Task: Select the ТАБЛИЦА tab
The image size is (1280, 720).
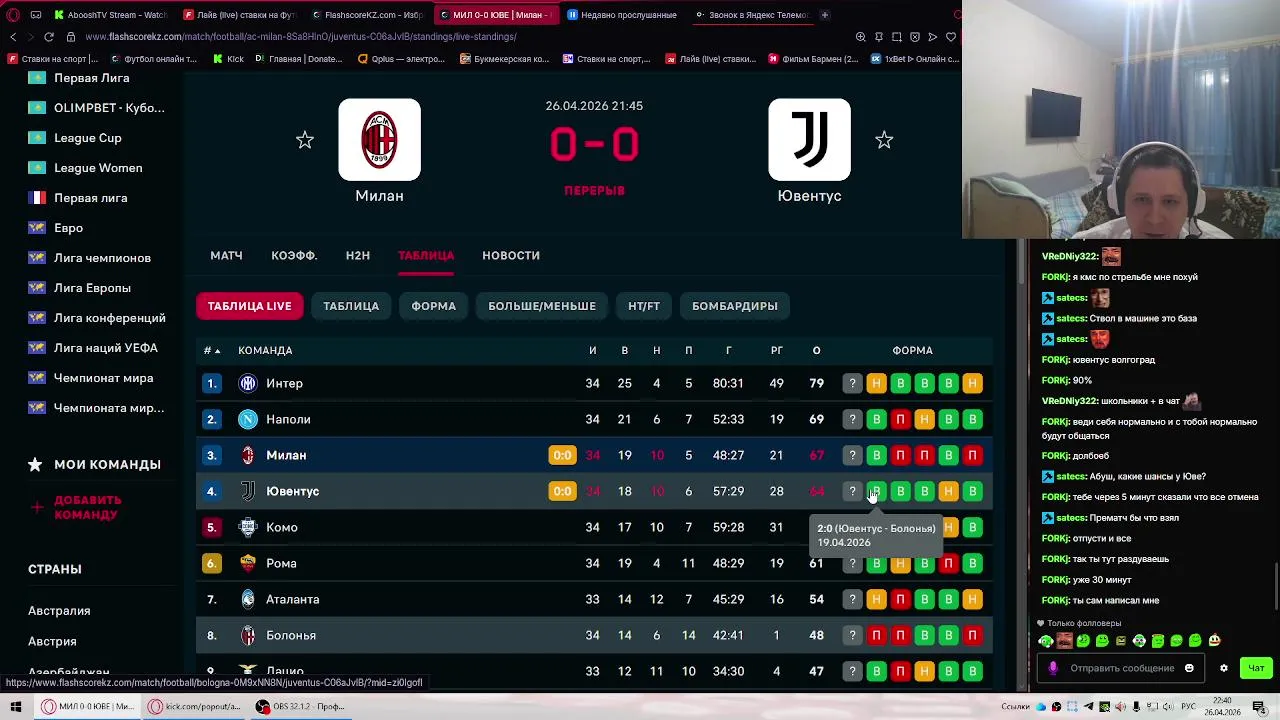Action: pyautogui.click(x=426, y=255)
